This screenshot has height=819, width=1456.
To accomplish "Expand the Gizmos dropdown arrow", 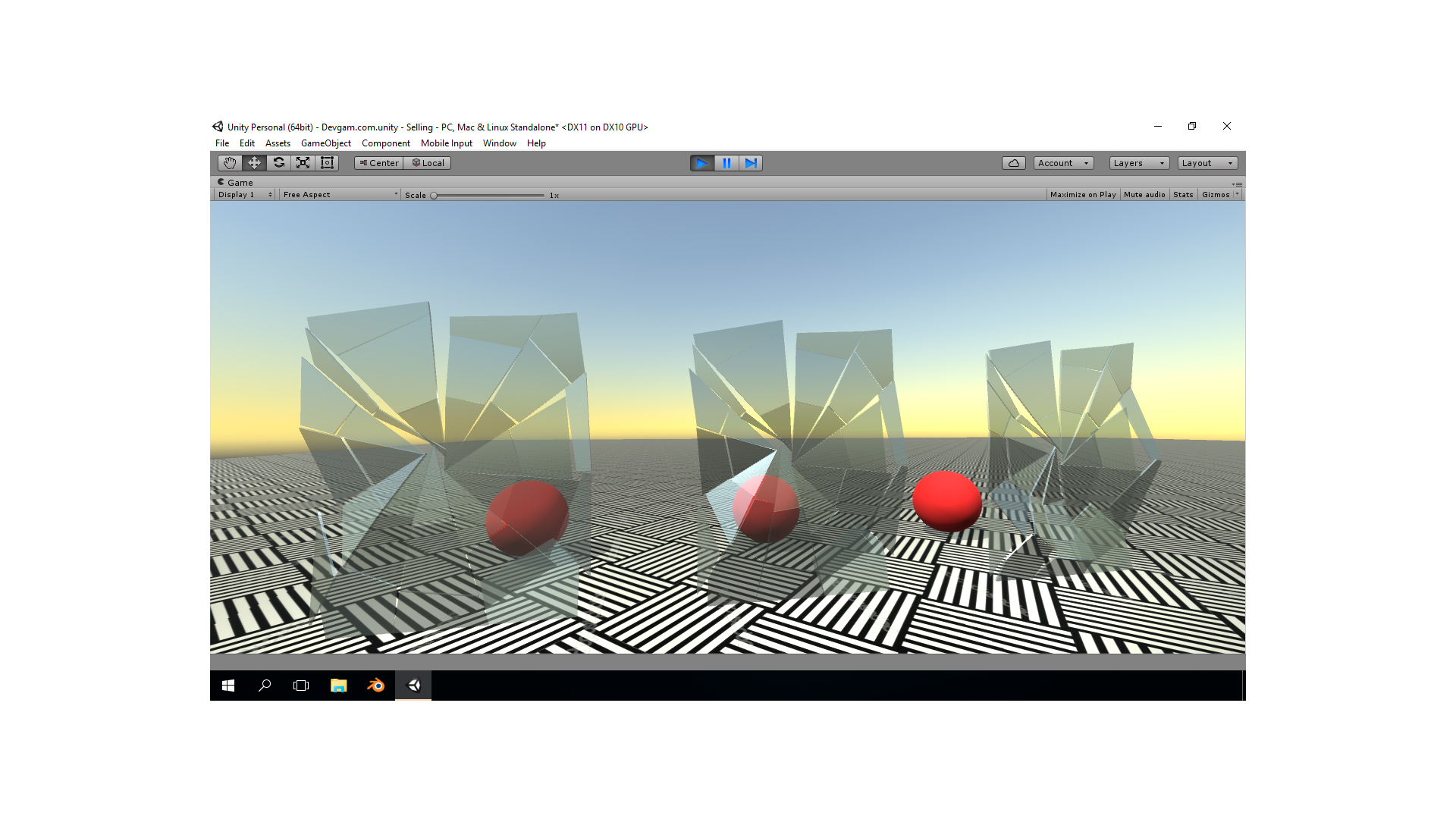I will [1238, 195].
